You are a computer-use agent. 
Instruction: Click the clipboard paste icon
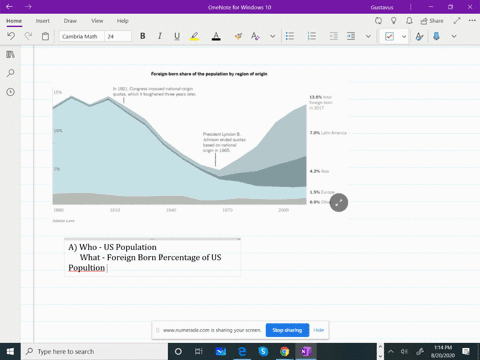(x=45, y=36)
